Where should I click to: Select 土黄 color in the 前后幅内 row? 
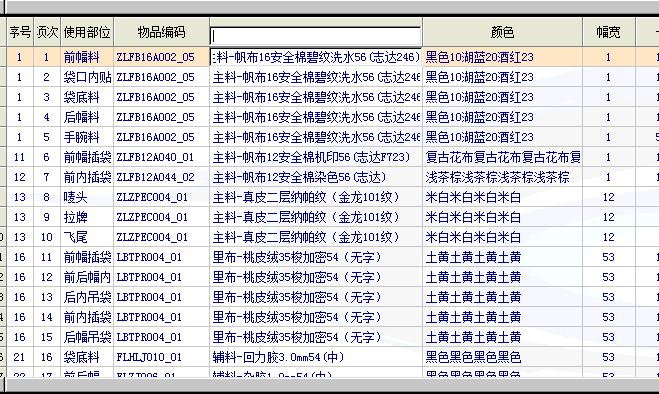502,277
